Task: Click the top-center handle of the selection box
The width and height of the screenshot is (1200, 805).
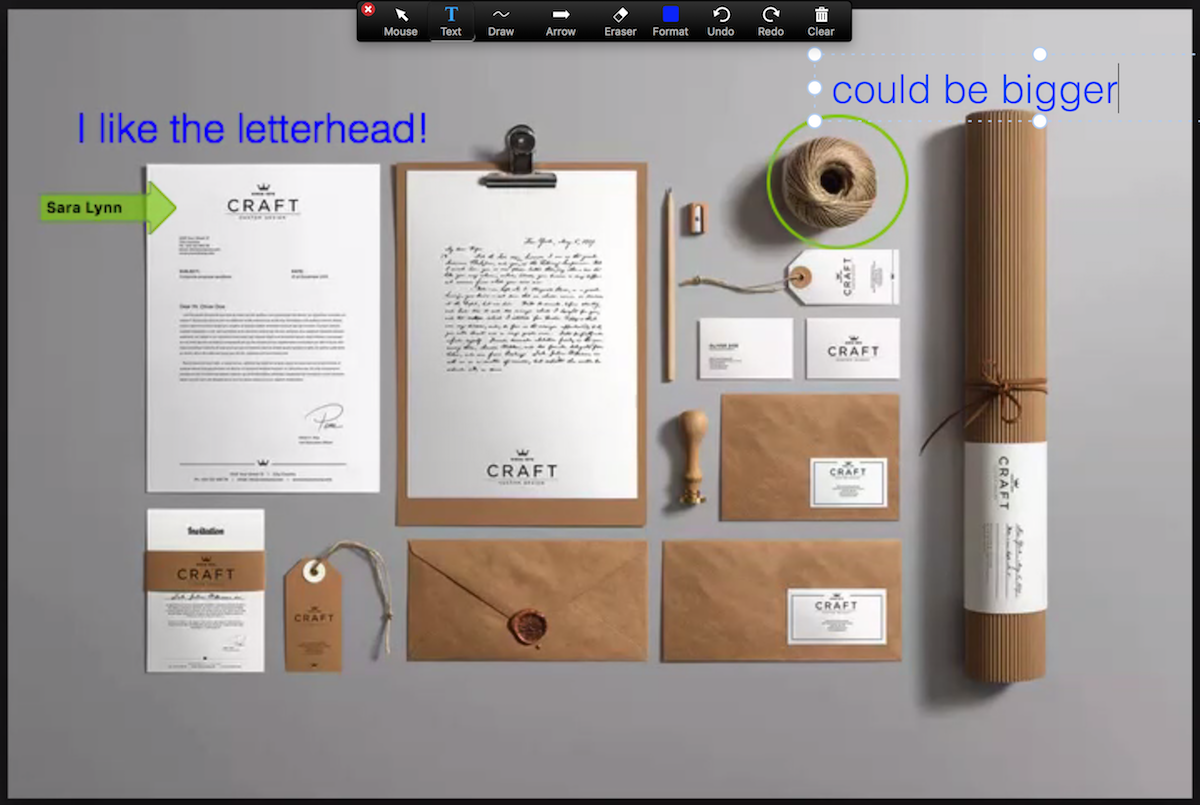Action: (1040, 55)
